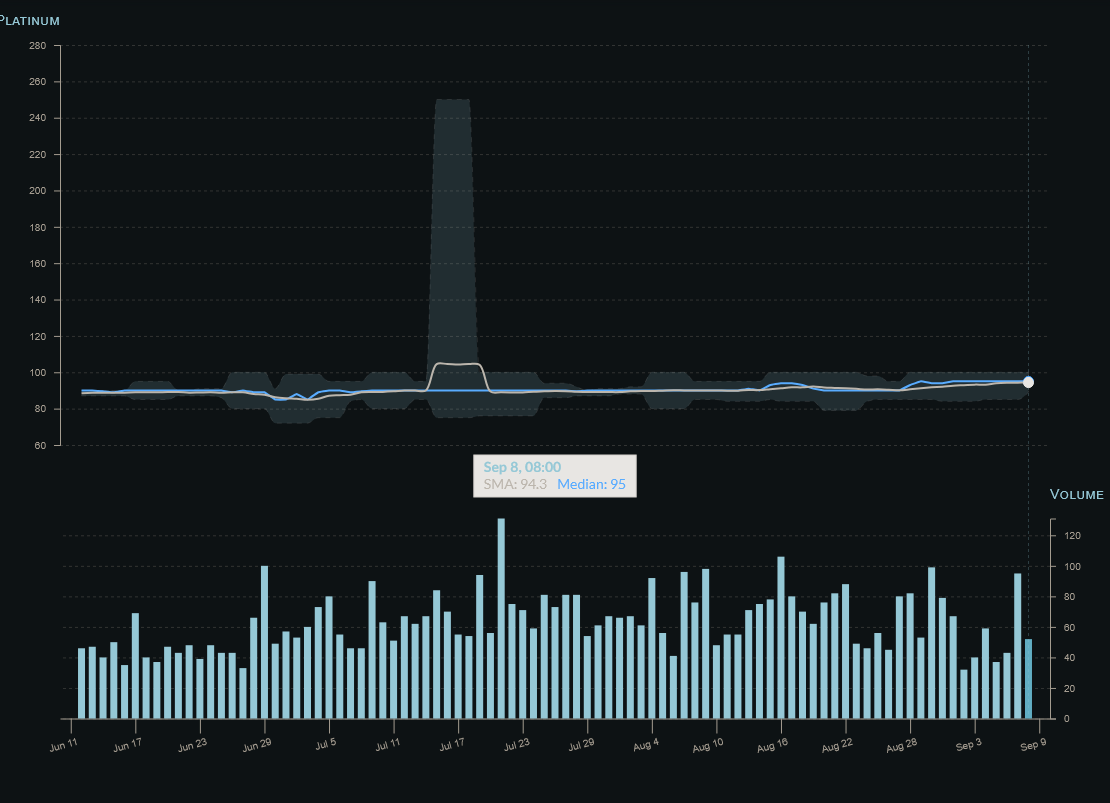Click the 180 label on the price axis
1110x803 pixels.
pyautogui.click(x=38, y=227)
